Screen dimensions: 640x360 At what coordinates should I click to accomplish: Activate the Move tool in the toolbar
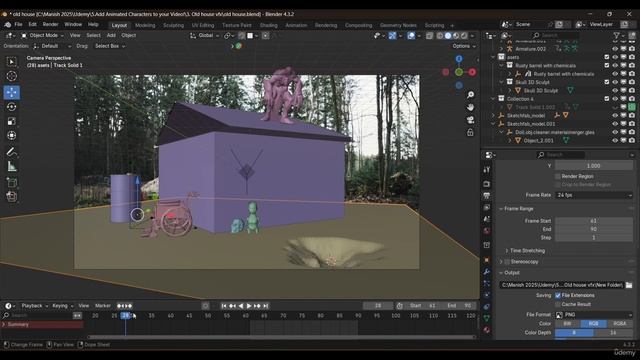click(11, 92)
